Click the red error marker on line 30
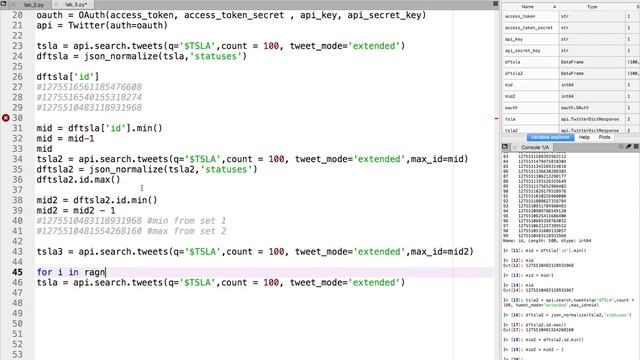The width and height of the screenshot is (640, 360). [x=6, y=118]
